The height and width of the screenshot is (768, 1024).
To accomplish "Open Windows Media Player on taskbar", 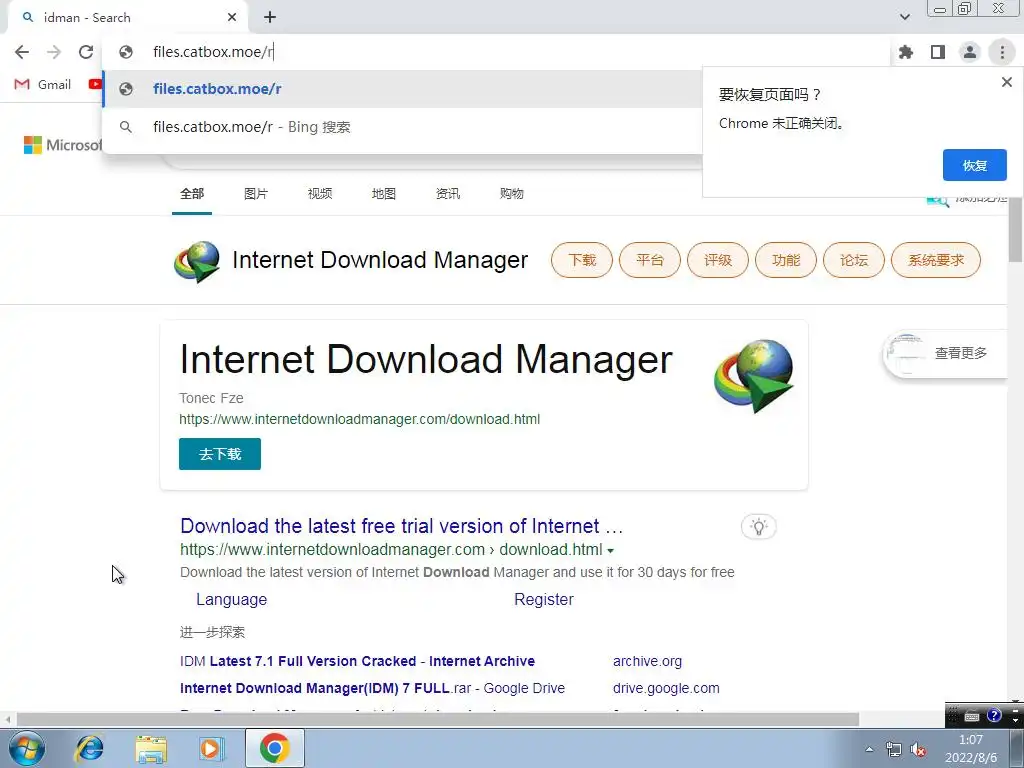I will 212,748.
